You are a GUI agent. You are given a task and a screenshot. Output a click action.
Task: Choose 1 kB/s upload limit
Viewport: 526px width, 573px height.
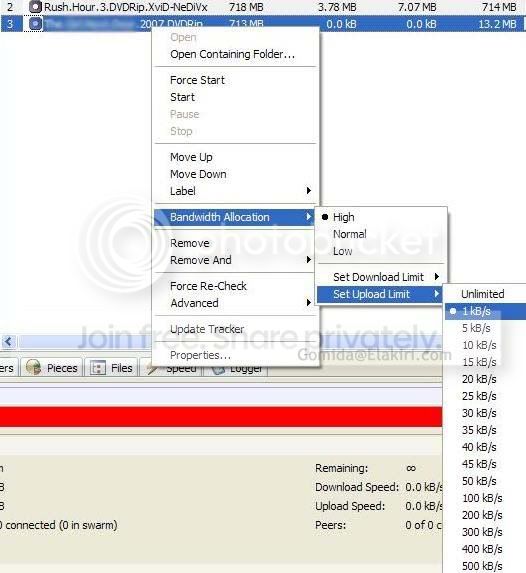click(x=485, y=311)
